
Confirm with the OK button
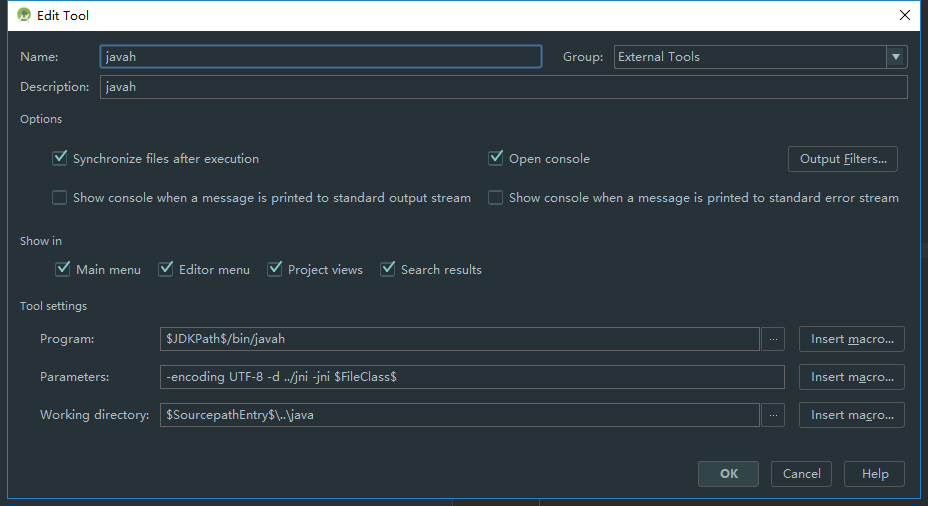click(728, 474)
